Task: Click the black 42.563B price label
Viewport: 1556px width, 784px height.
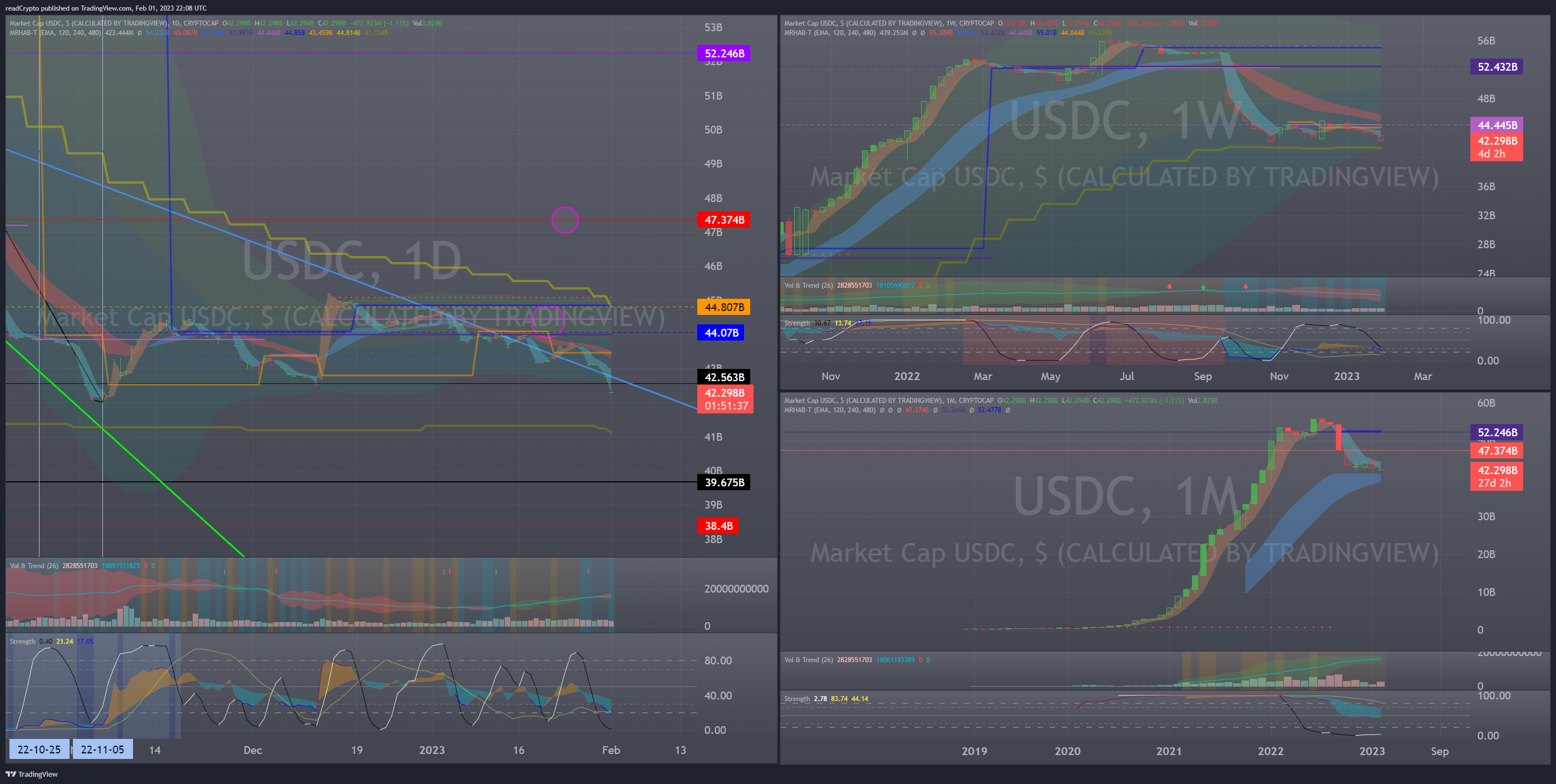Action: coord(723,377)
